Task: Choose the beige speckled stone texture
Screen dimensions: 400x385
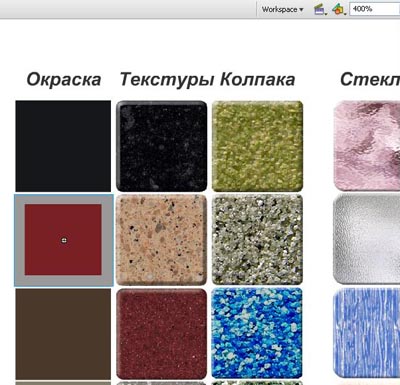Action: [161, 240]
